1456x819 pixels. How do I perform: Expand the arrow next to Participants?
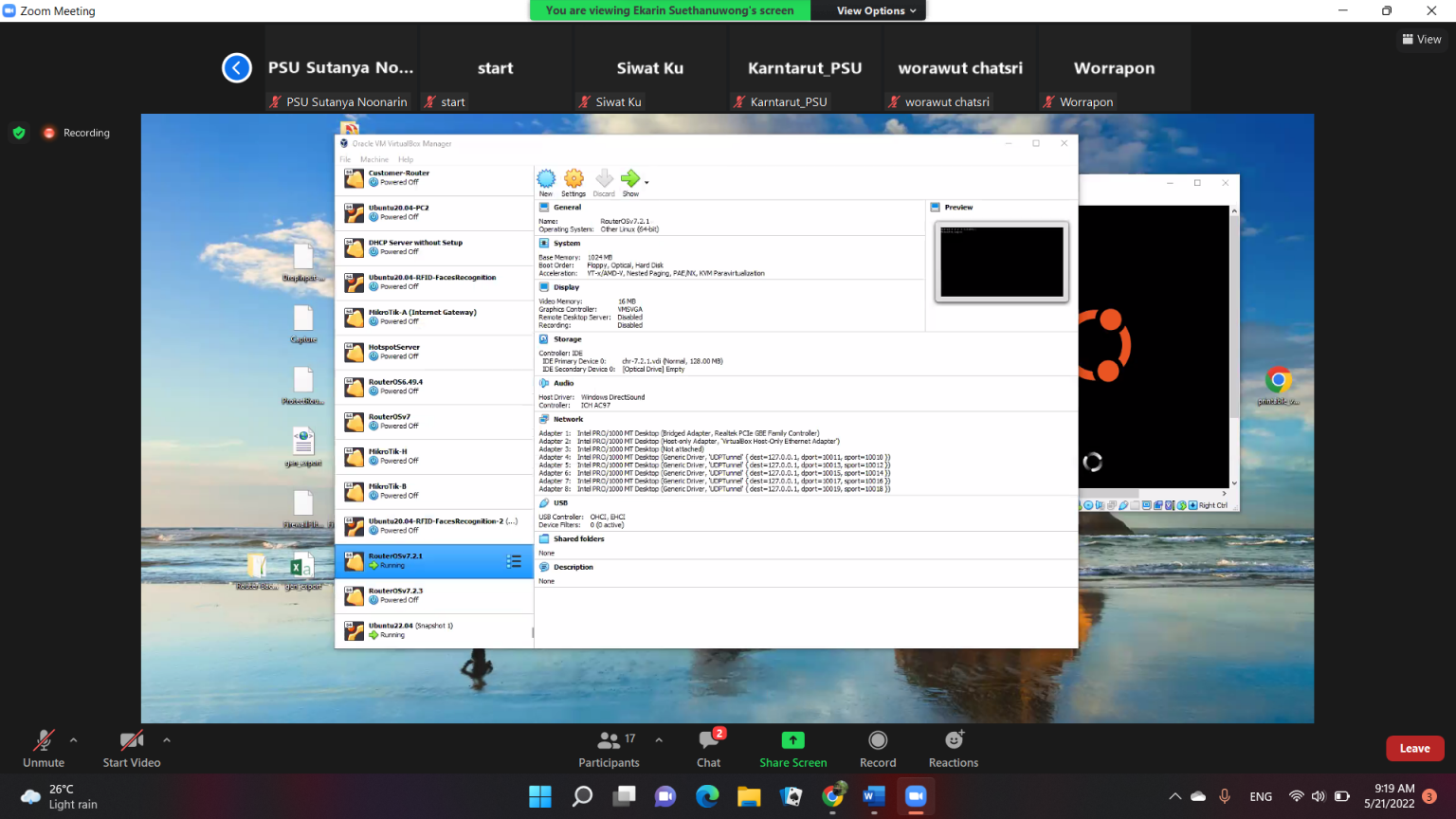[659, 740]
